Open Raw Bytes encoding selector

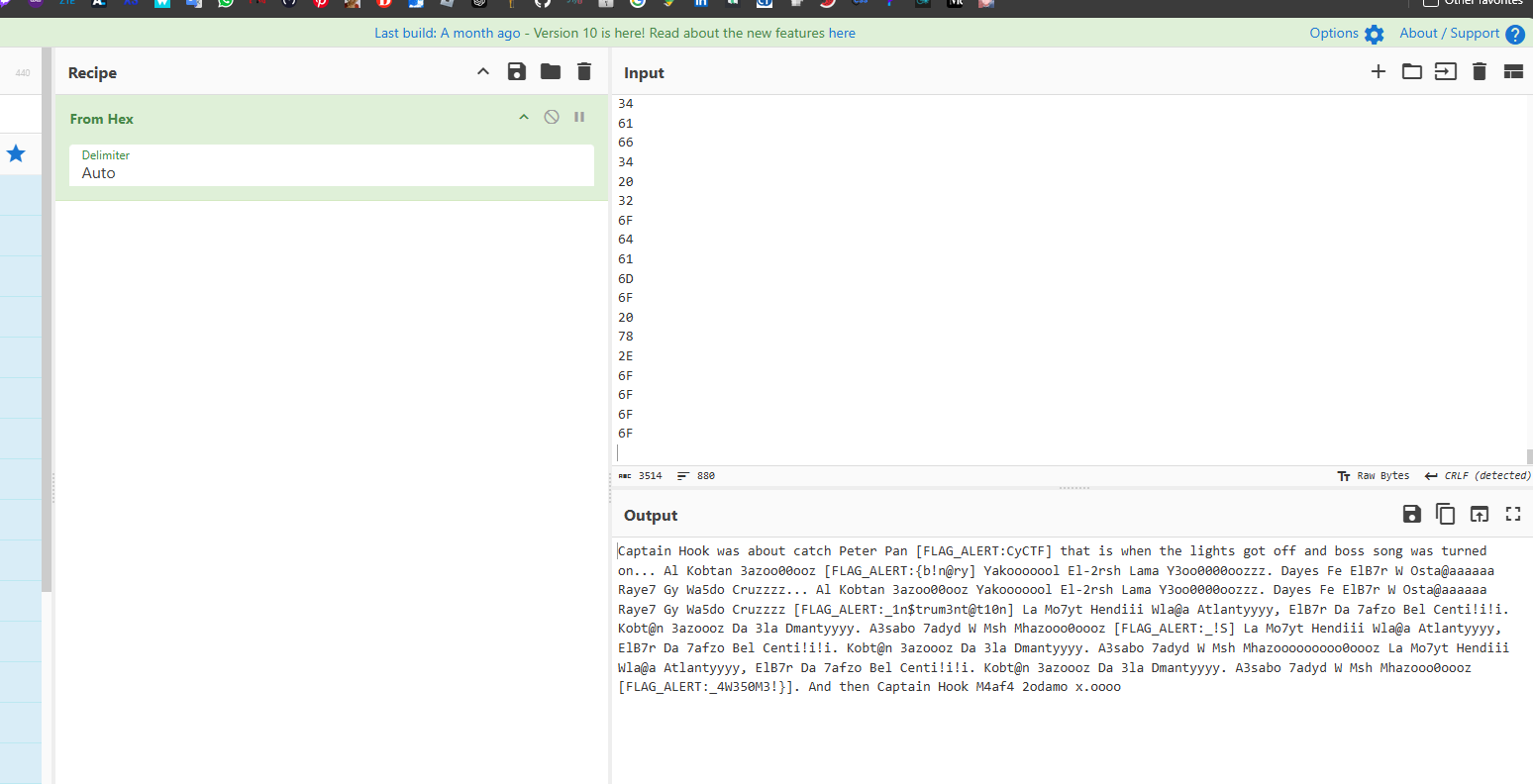click(1374, 476)
